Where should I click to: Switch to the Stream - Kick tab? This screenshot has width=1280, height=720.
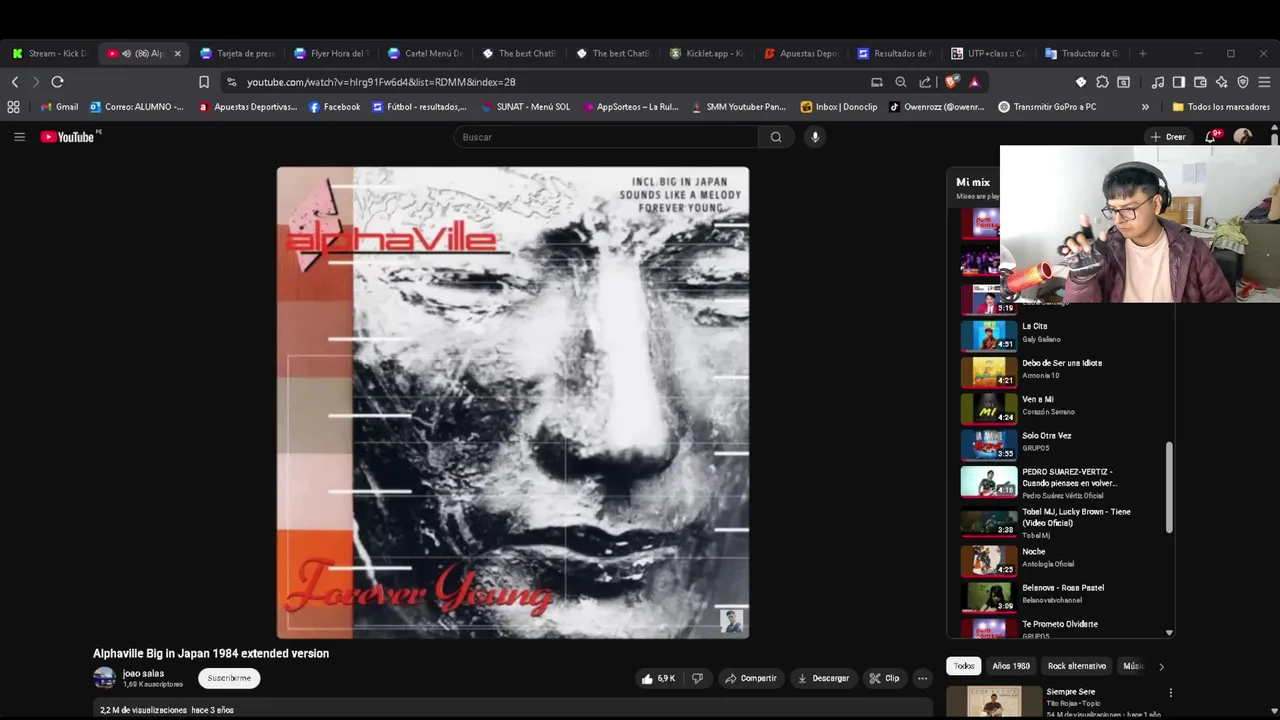tap(50, 53)
